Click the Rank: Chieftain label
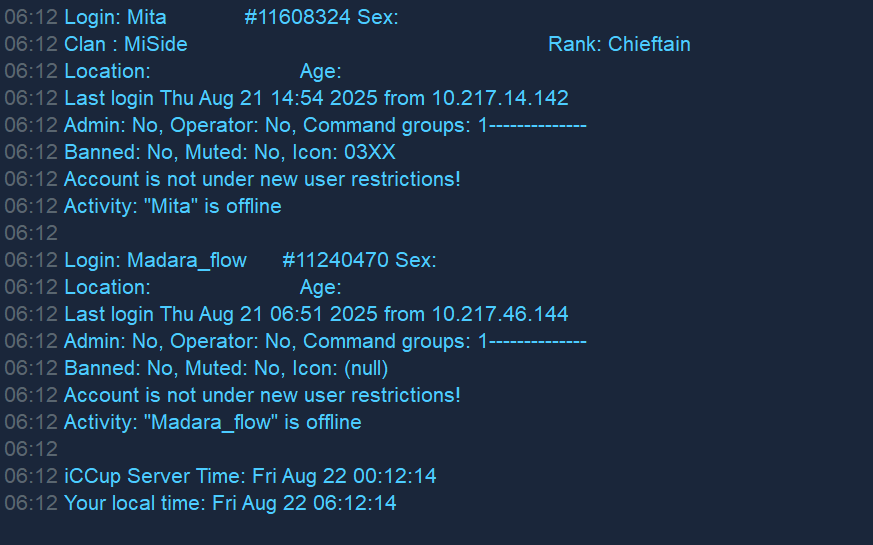Screen dimensions: 873x545 point(619,45)
